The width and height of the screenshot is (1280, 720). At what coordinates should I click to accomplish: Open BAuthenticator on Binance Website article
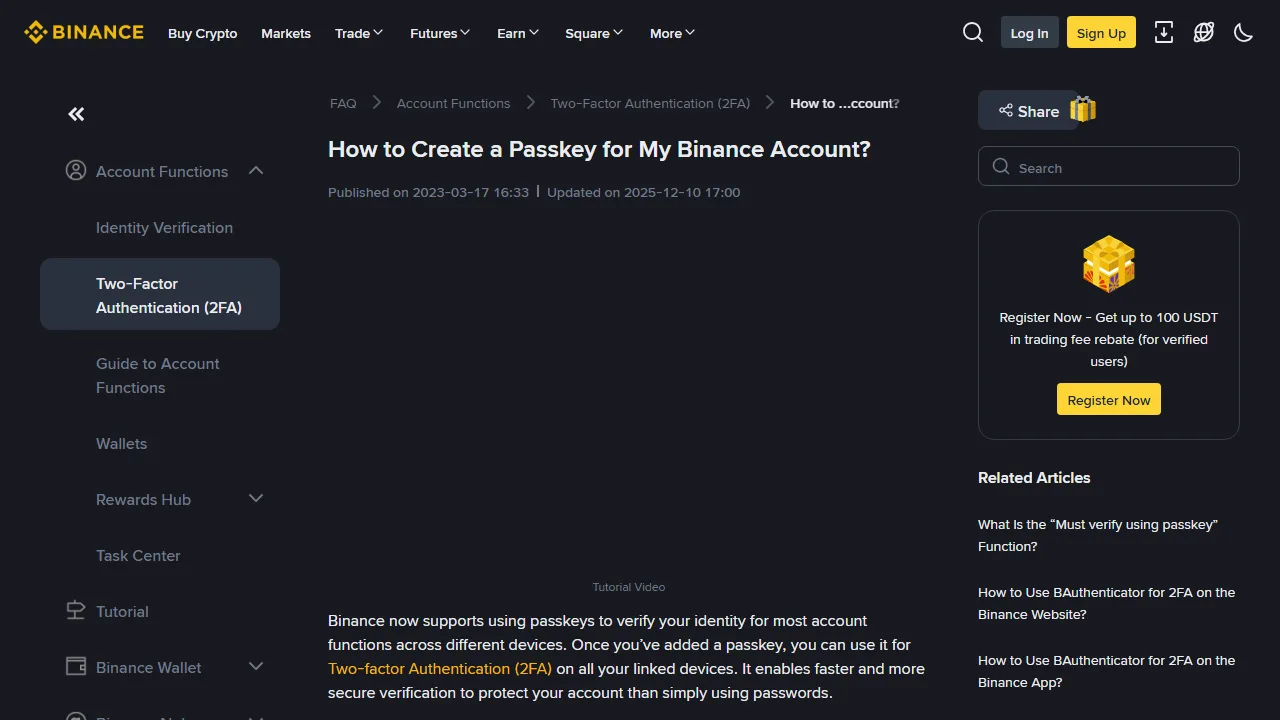click(x=1106, y=604)
